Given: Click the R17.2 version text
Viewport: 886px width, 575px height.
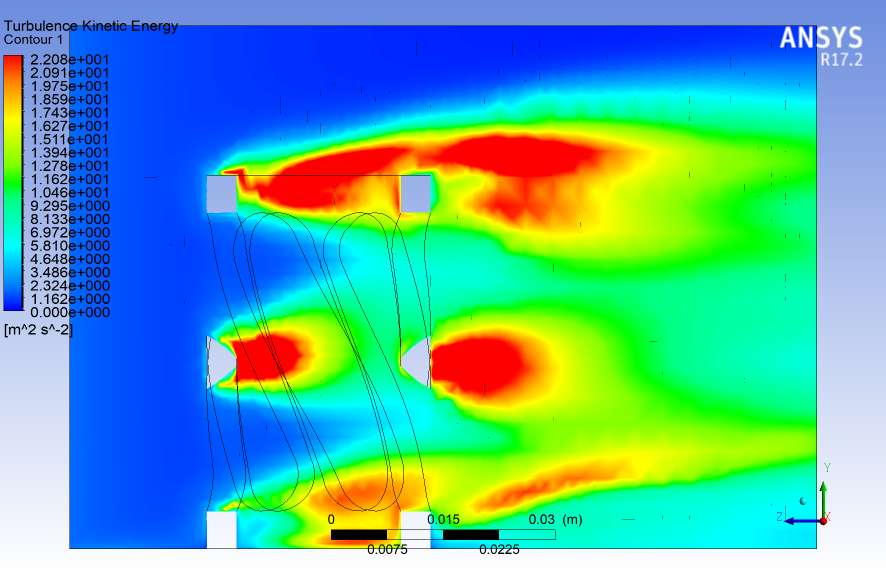Looking at the screenshot, I should [841, 59].
